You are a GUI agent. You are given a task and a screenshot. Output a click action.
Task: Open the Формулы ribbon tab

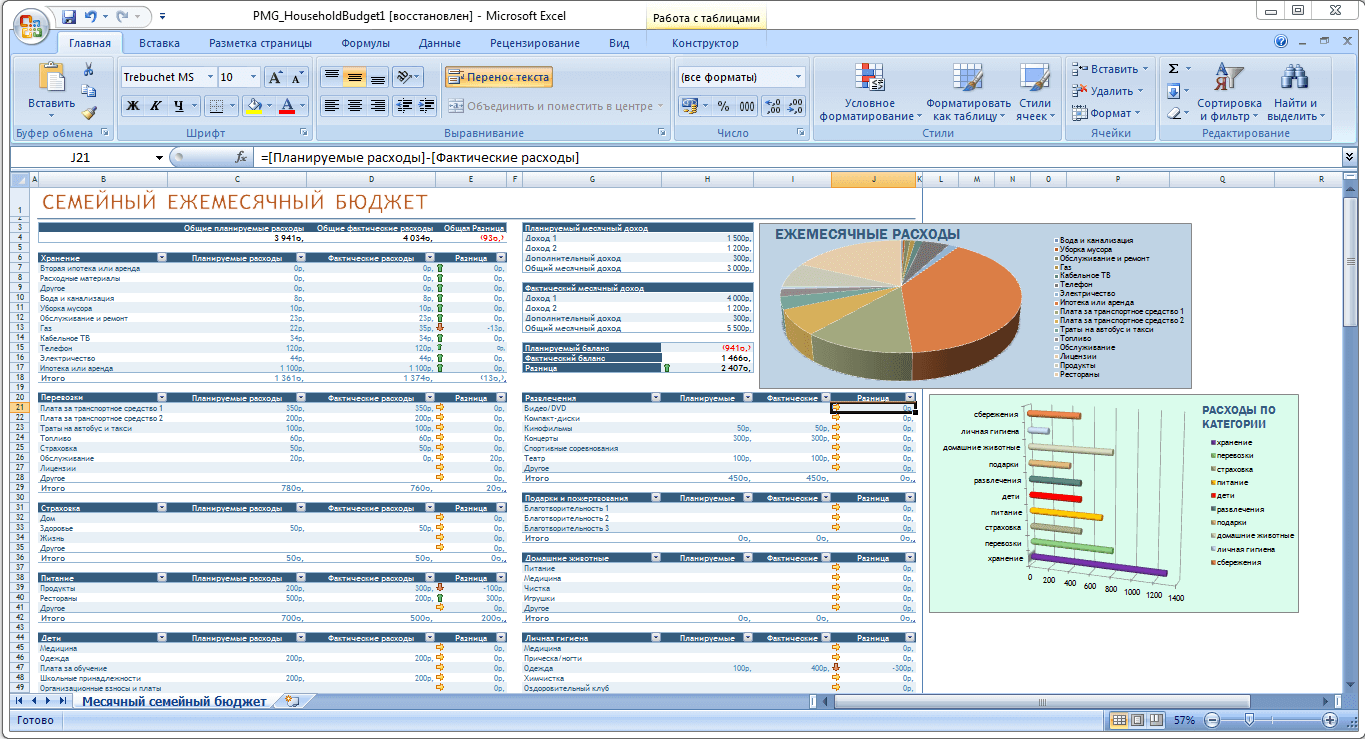pyautogui.click(x=365, y=43)
